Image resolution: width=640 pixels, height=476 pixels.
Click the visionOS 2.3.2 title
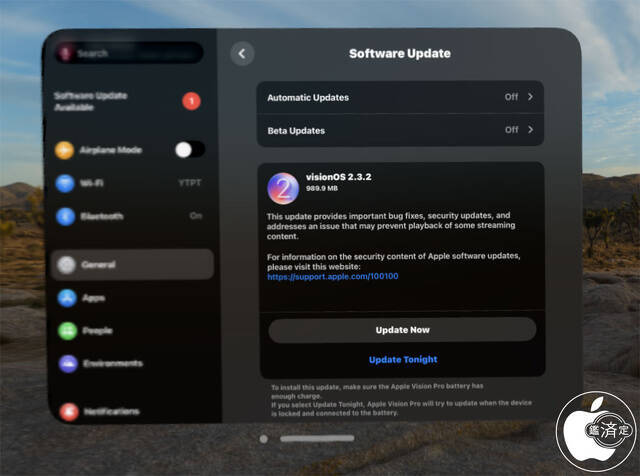tap(339, 177)
